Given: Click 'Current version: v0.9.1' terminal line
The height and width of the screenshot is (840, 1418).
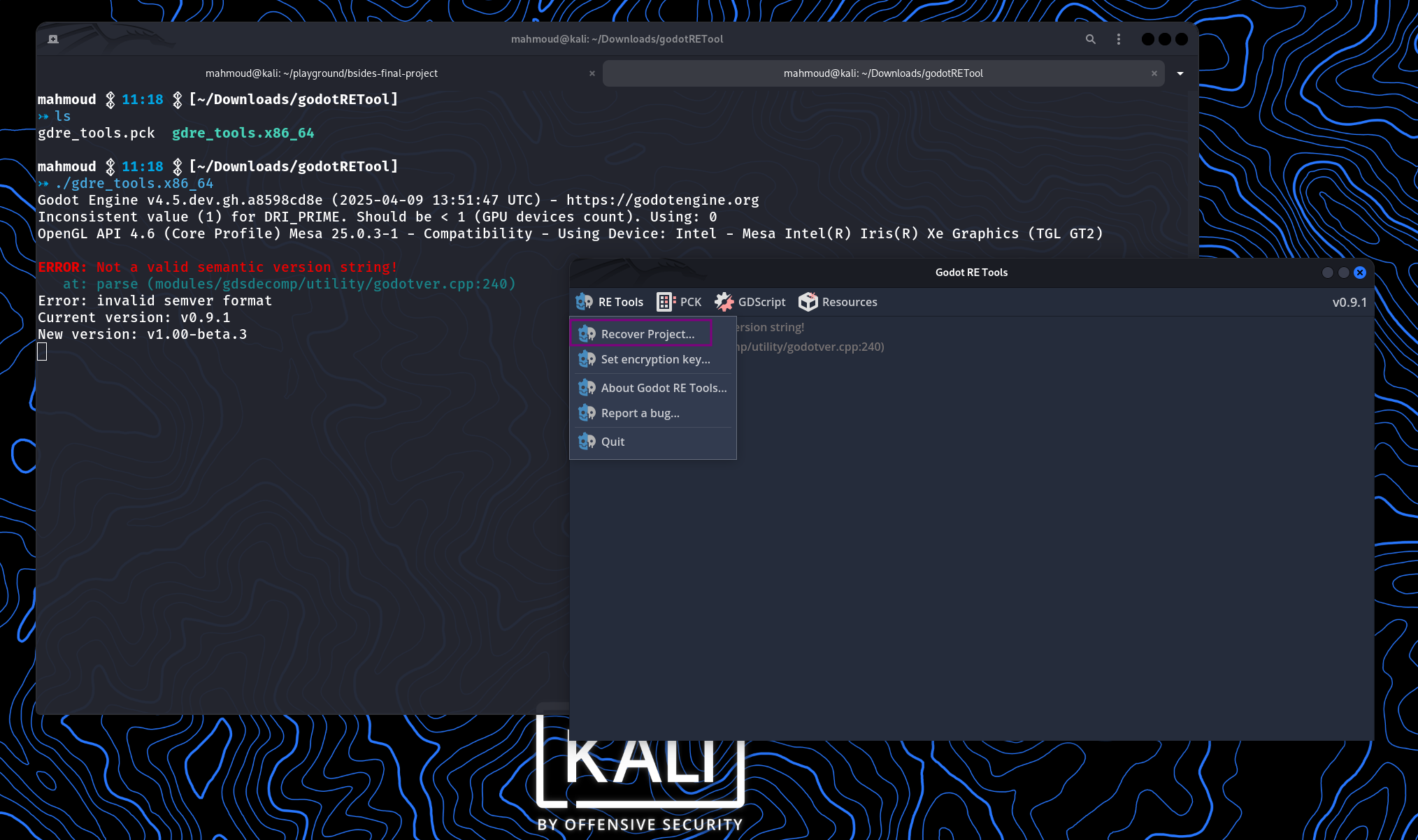Looking at the screenshot, I should pos(134,317).
